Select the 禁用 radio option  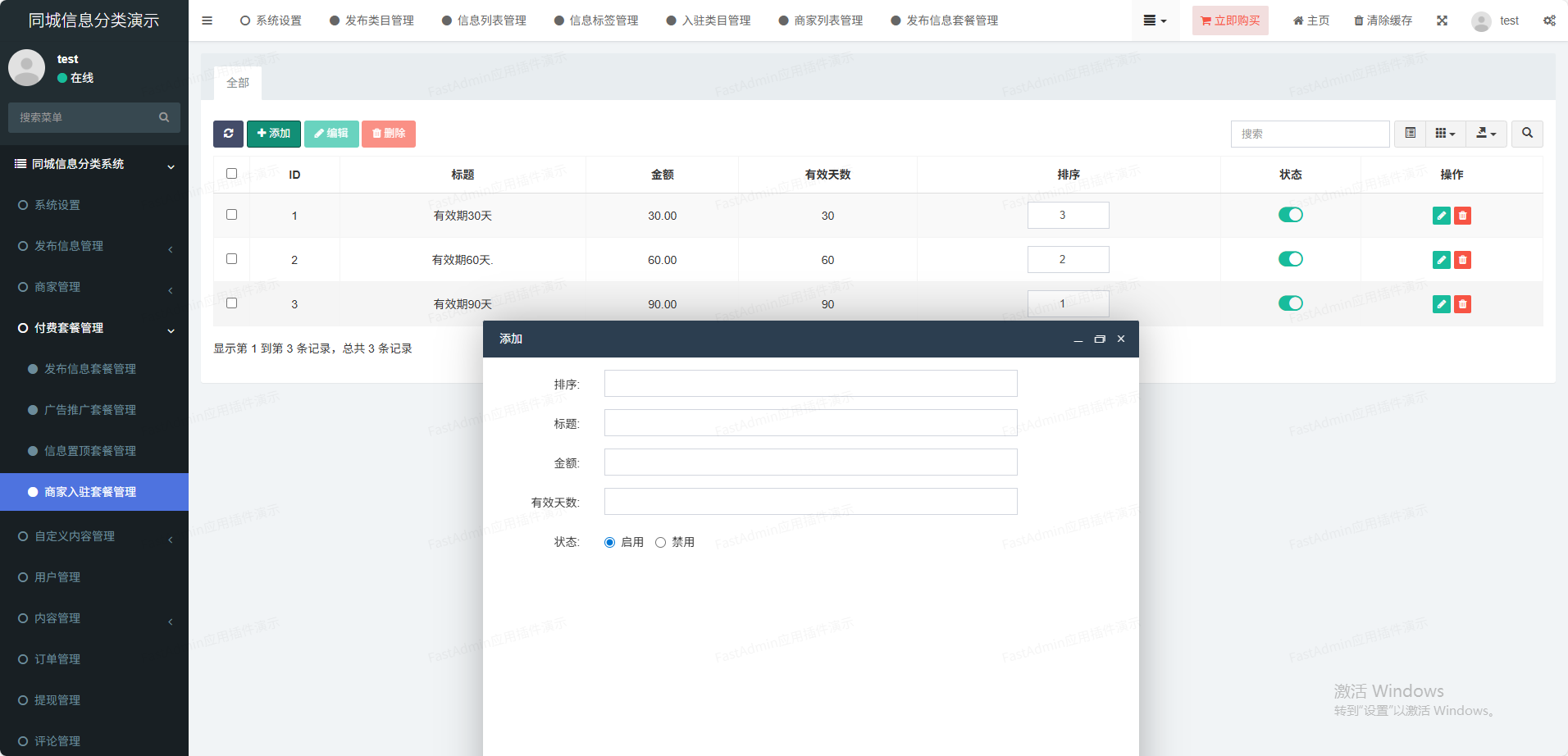[660, 543]
